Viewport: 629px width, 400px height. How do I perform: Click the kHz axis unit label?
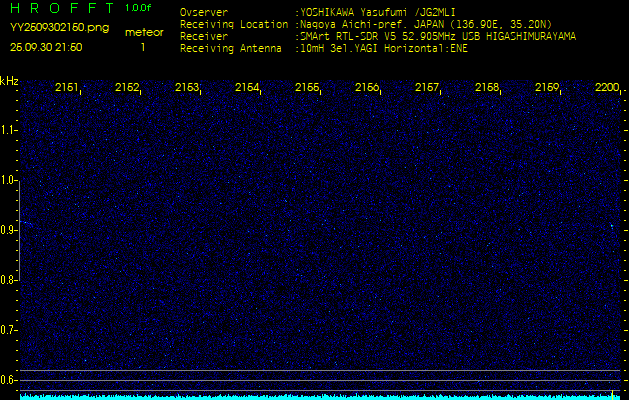(9, 81)
